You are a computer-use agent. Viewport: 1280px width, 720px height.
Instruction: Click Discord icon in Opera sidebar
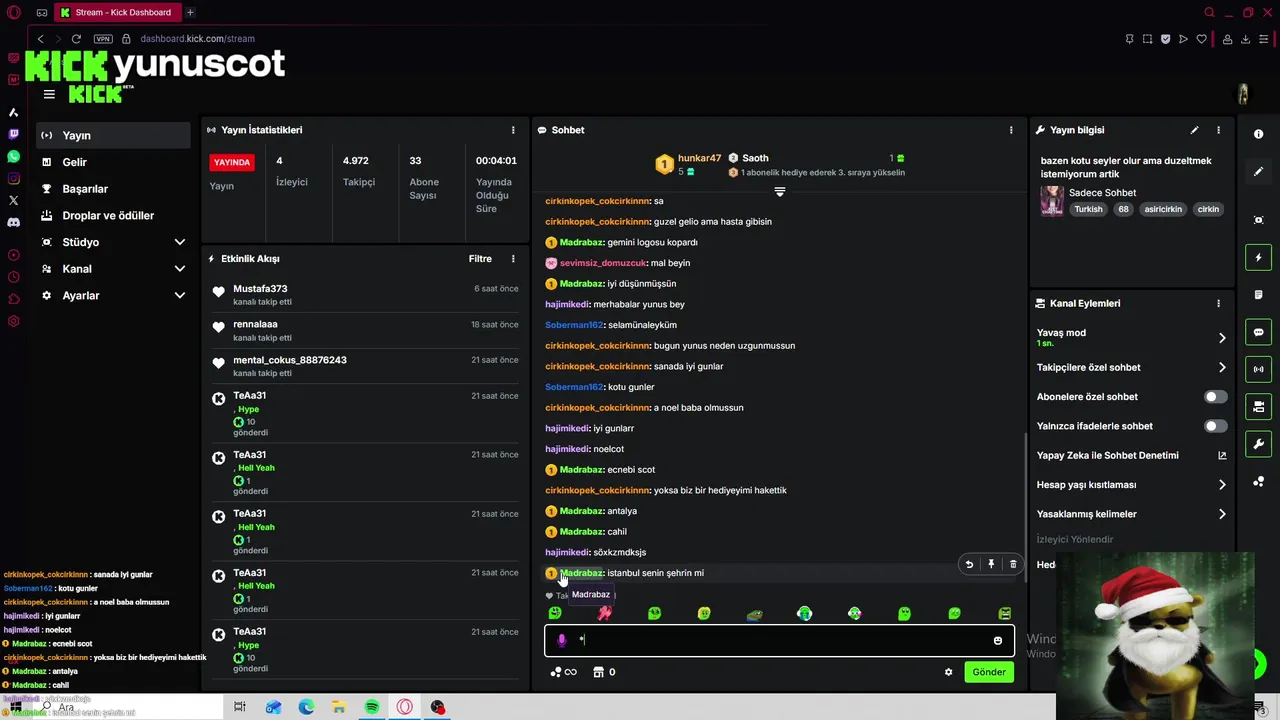pos(13,223)
